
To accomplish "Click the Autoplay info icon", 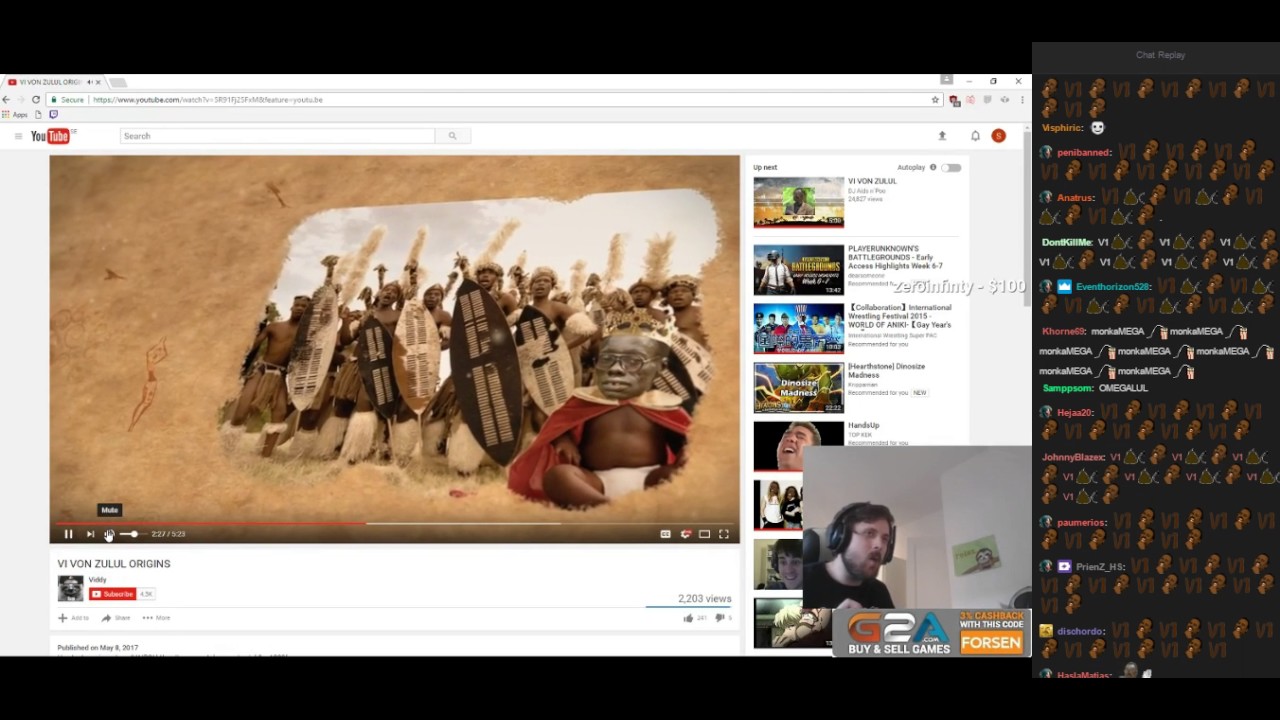I will (x=933, y=168).
